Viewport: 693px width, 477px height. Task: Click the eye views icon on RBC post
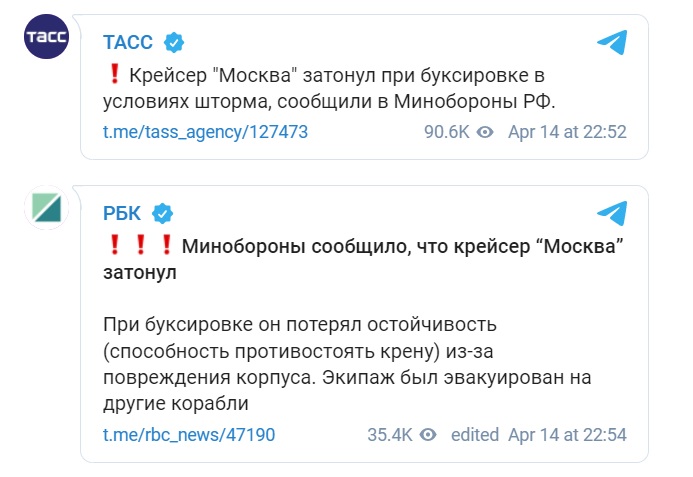click(428, 435)
